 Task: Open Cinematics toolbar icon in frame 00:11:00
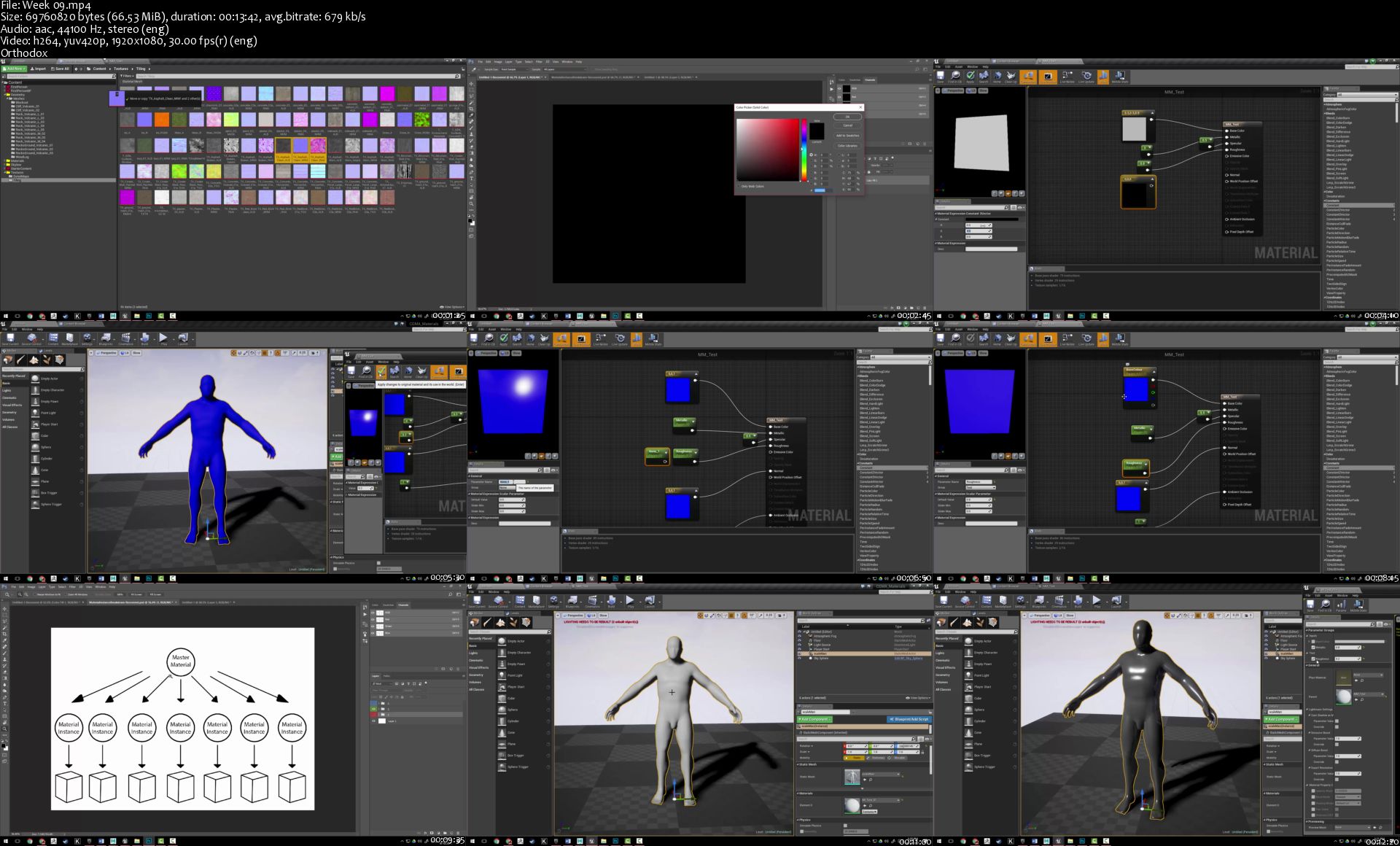pos(592,602)
